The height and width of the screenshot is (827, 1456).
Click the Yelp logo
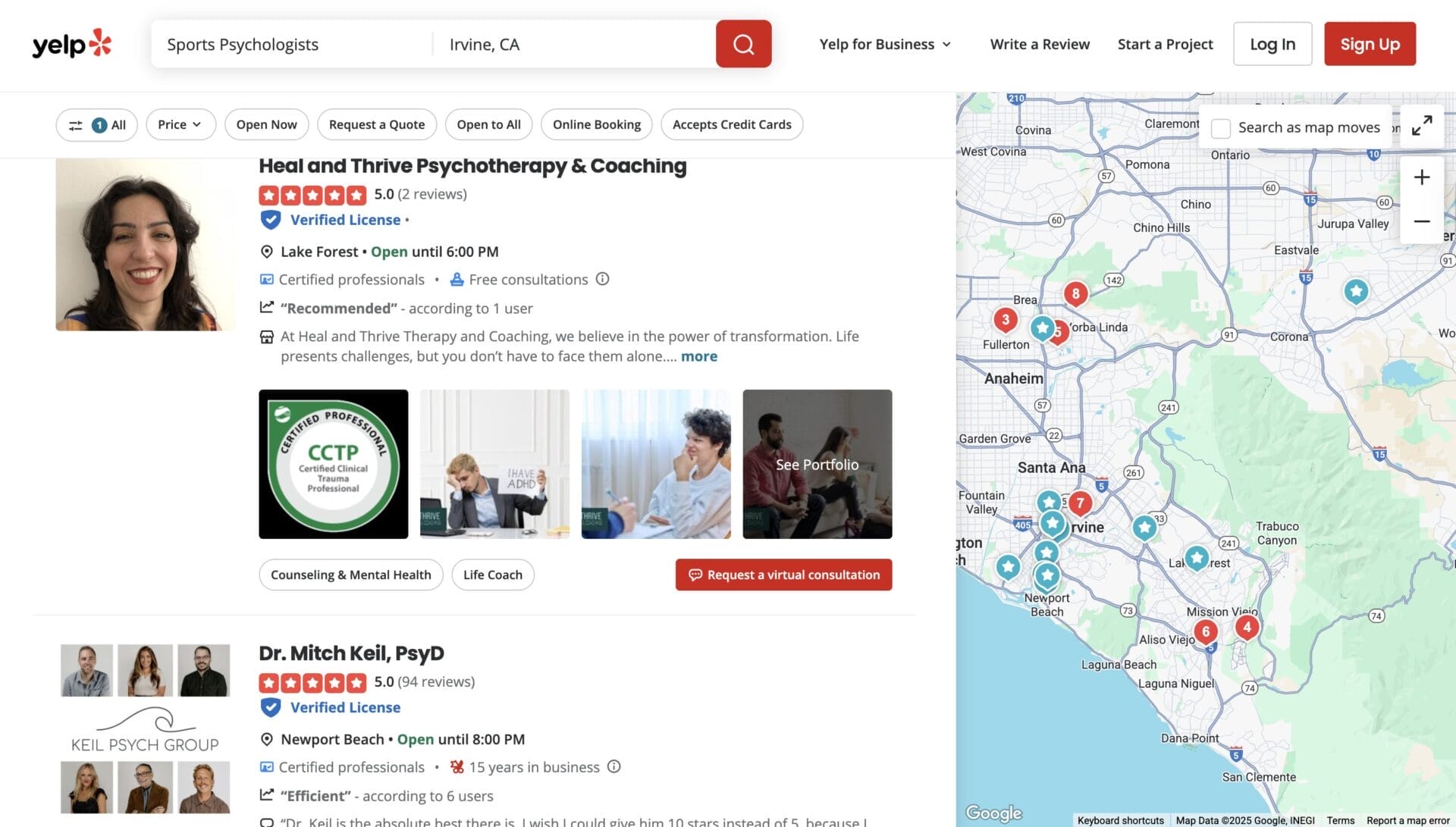point(72,44)
